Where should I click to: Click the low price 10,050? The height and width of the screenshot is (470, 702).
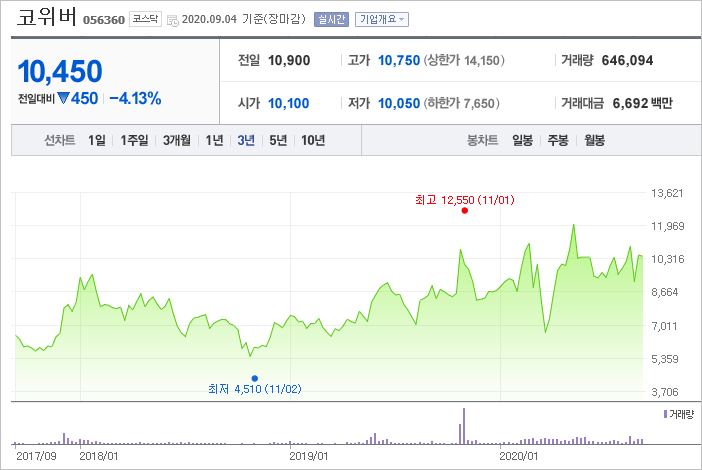click(x=399, y=103)
